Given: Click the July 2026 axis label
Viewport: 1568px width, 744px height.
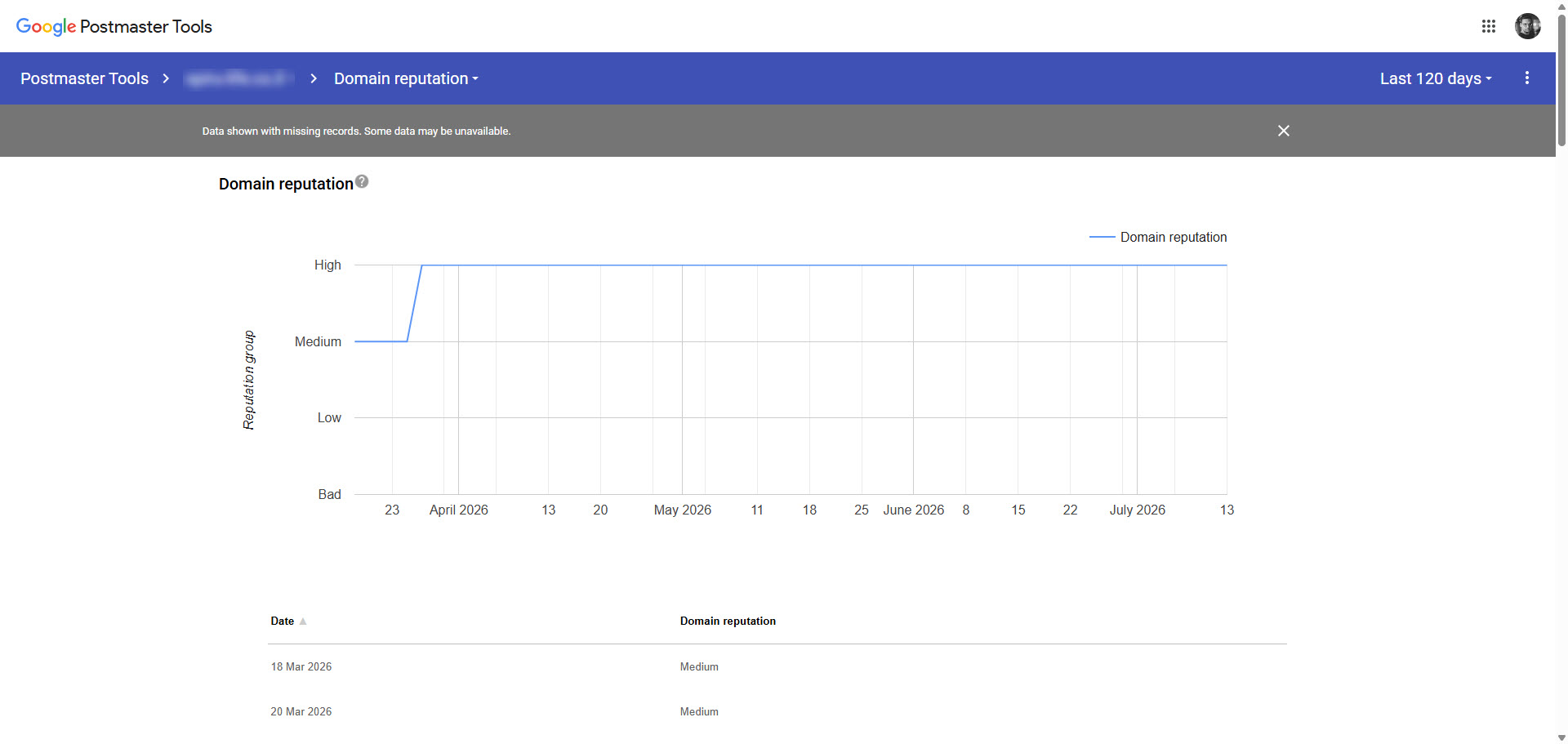Looking at the screenshot, I should tap(1137, 510).
